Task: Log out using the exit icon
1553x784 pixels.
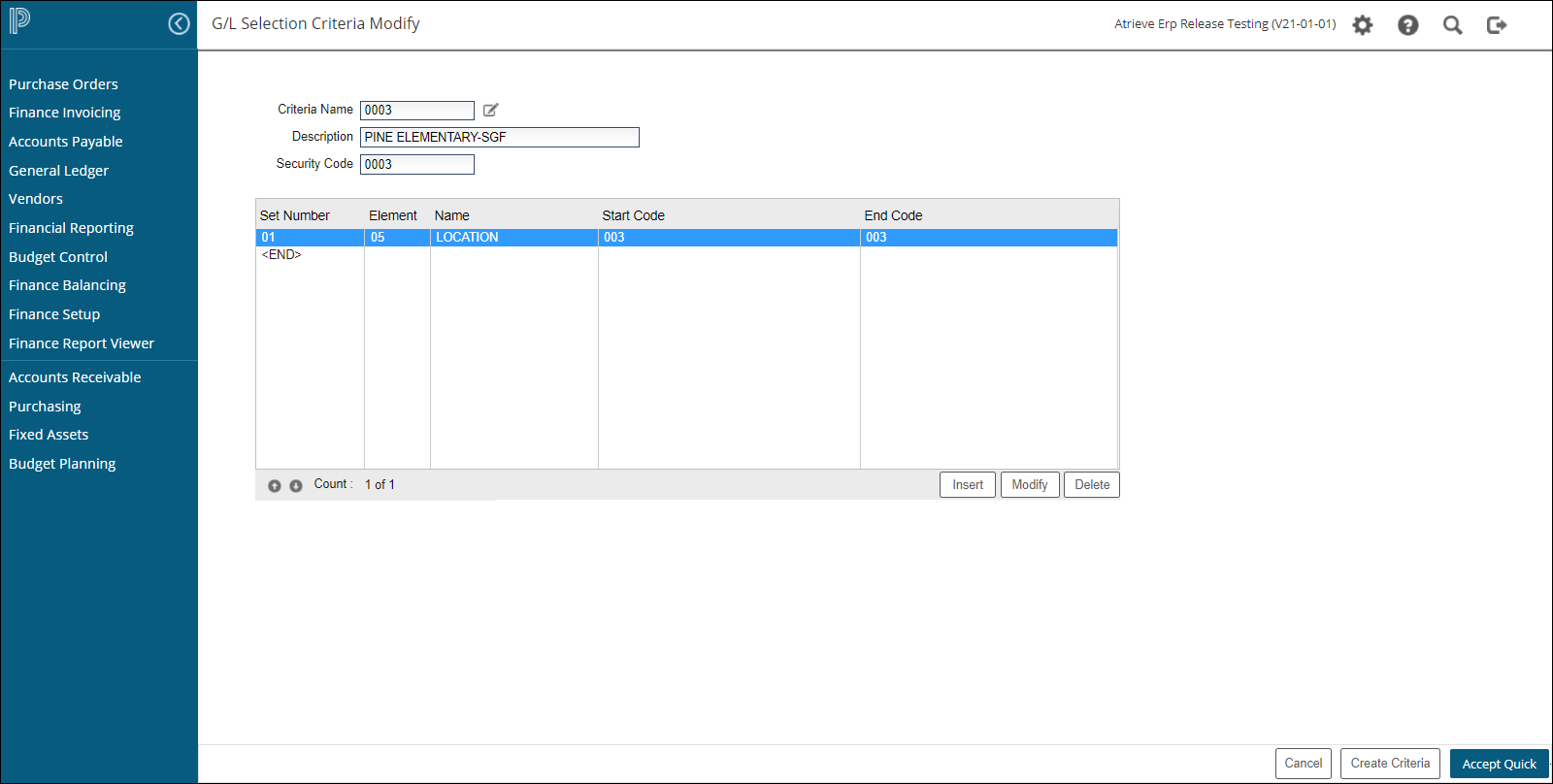Action: (1497, 25)
